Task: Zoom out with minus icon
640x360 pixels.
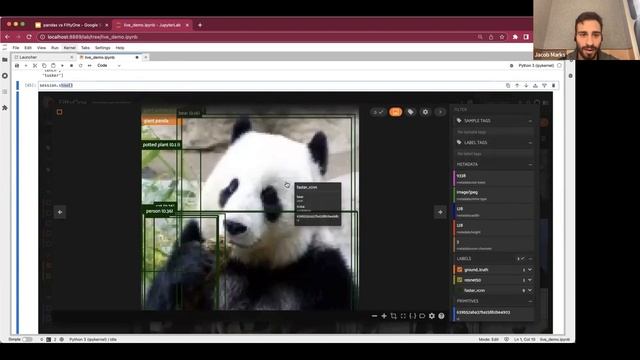Action: pyautogui.click(x=374, y=316)
